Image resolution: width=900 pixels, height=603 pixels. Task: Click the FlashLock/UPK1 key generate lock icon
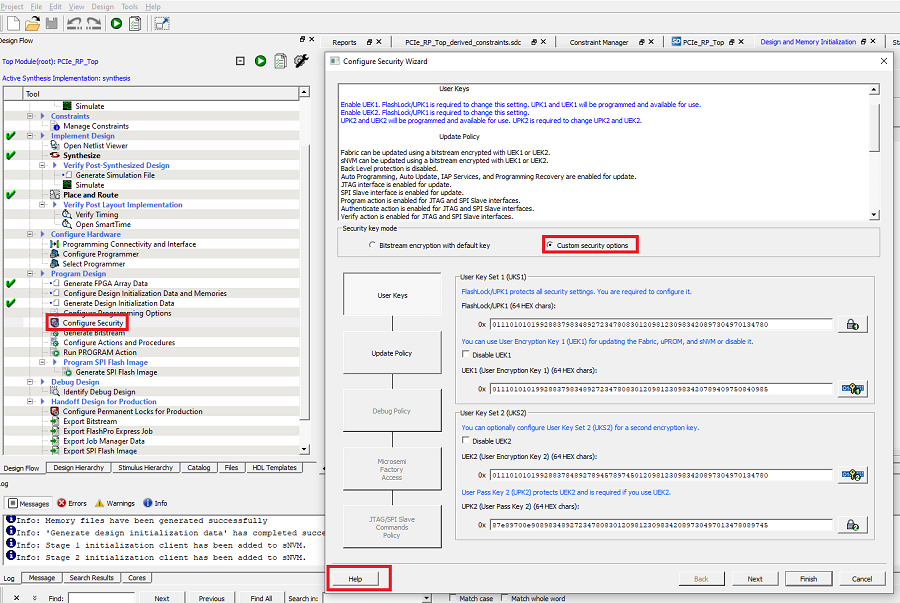(x=852, y=324)
